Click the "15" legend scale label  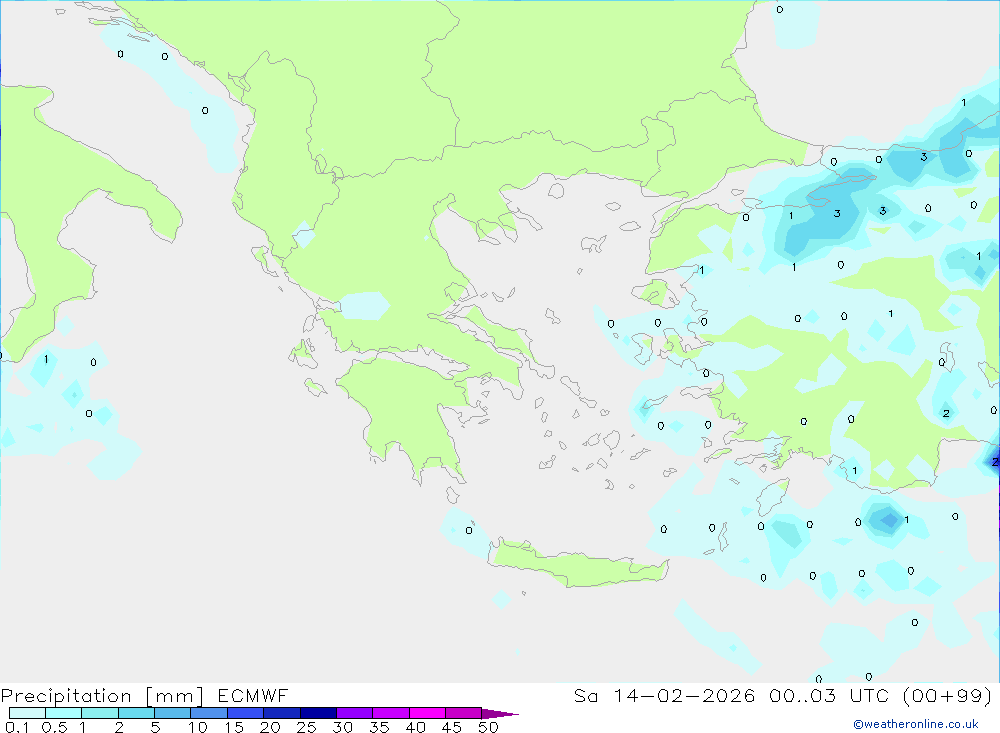coord(234,727)
